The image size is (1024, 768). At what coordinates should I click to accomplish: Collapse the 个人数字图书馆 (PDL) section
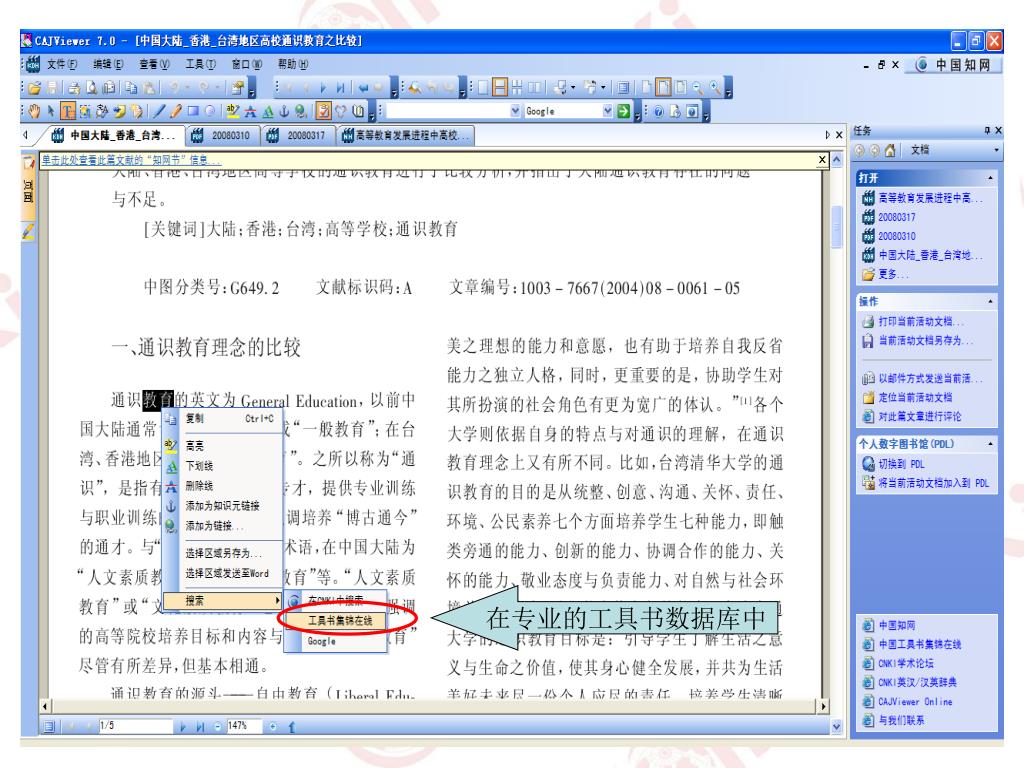(x=991, y=443)
